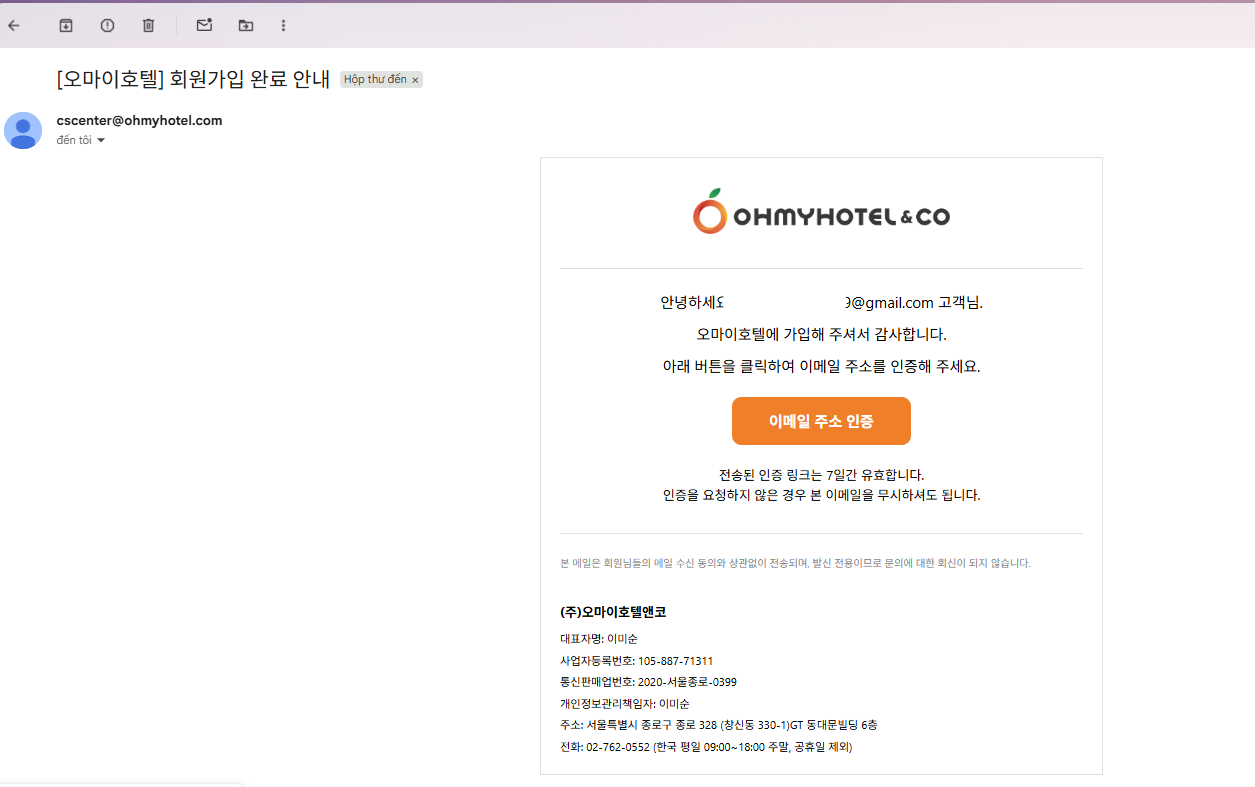This screenshot has width=1255, height=787.
Task: Click the phone number 02-762-0552
Action: [x=618, y=747]
